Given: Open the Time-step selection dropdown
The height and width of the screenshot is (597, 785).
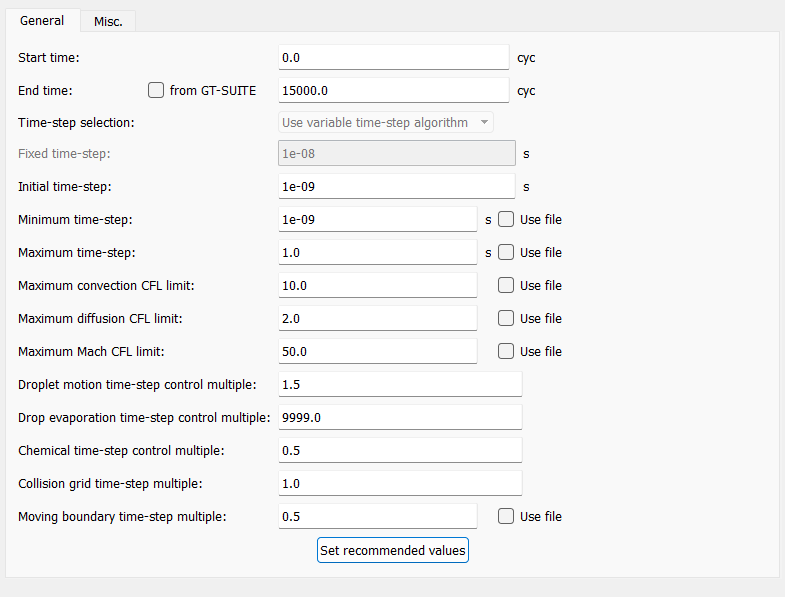Looking at the screenshot, I should (x=385, y=122).
